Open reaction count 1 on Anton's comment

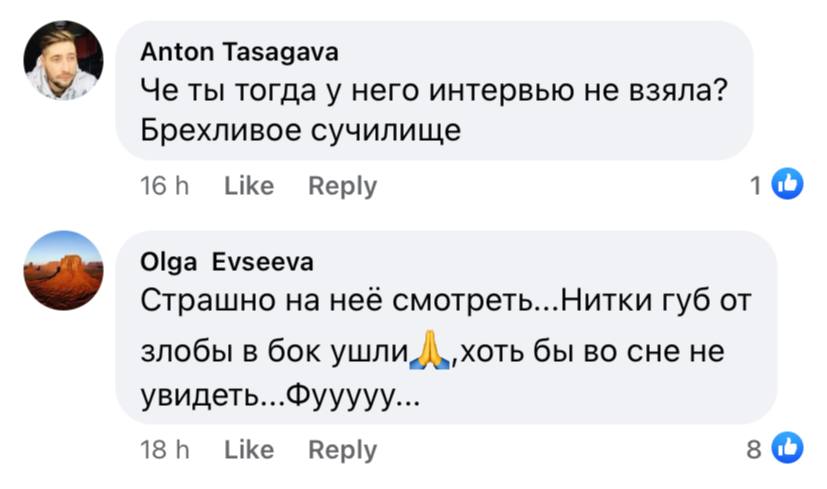(756, 185)
